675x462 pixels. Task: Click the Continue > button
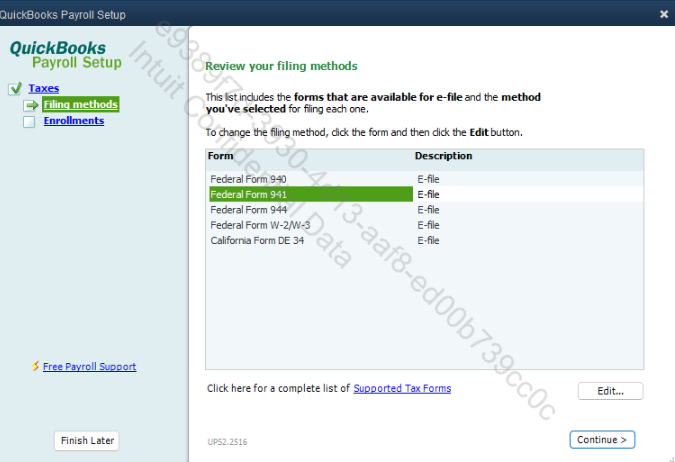click(602, 440)
